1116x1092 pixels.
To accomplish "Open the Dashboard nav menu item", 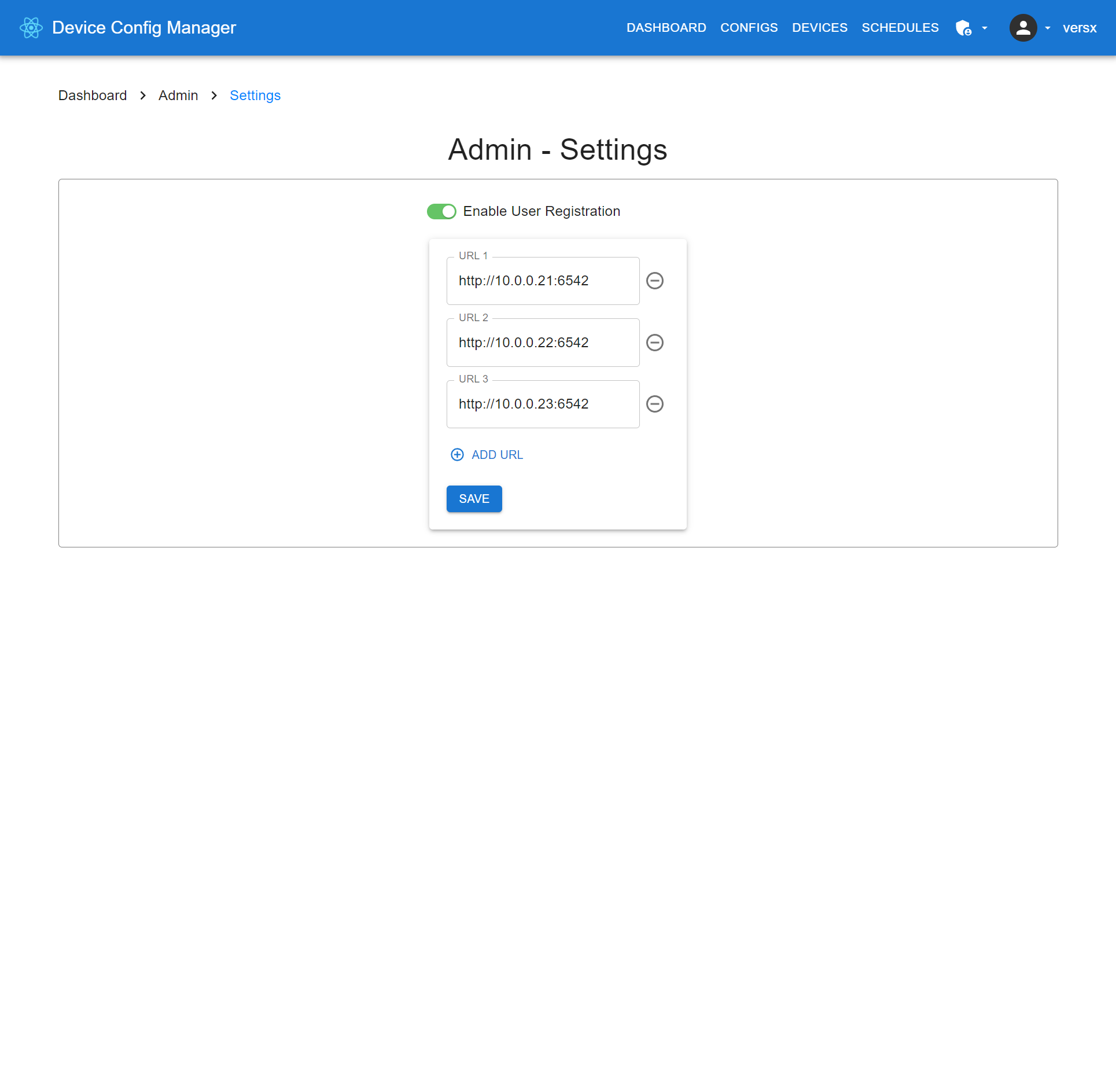I will click(x=666, y=28).
